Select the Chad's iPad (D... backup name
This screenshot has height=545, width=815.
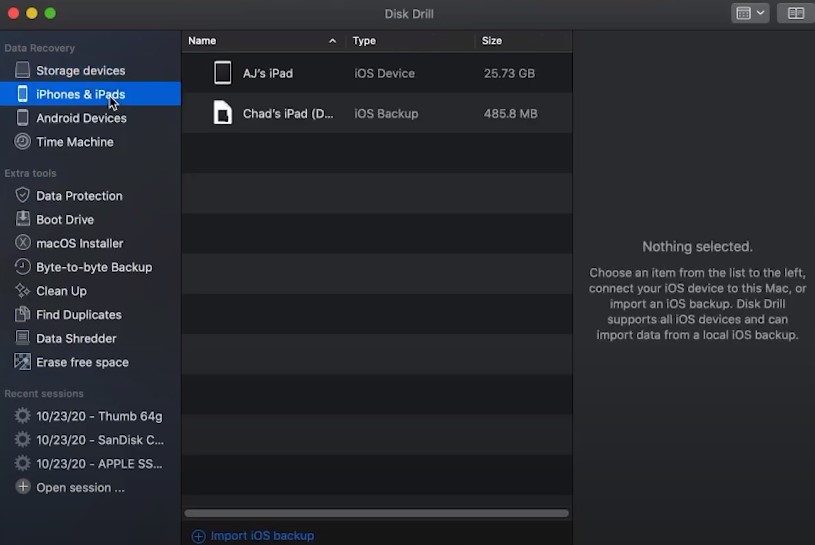[288, 113]
